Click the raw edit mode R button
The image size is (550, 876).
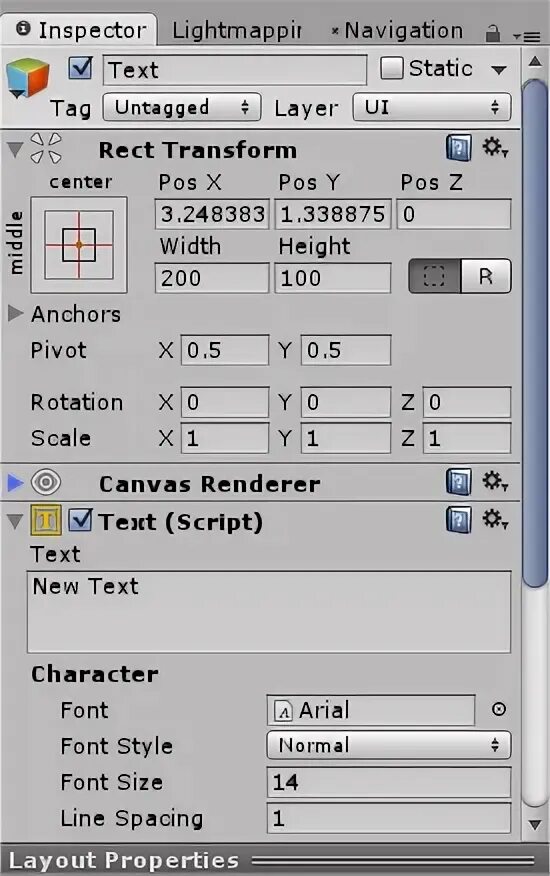point(486,276)
